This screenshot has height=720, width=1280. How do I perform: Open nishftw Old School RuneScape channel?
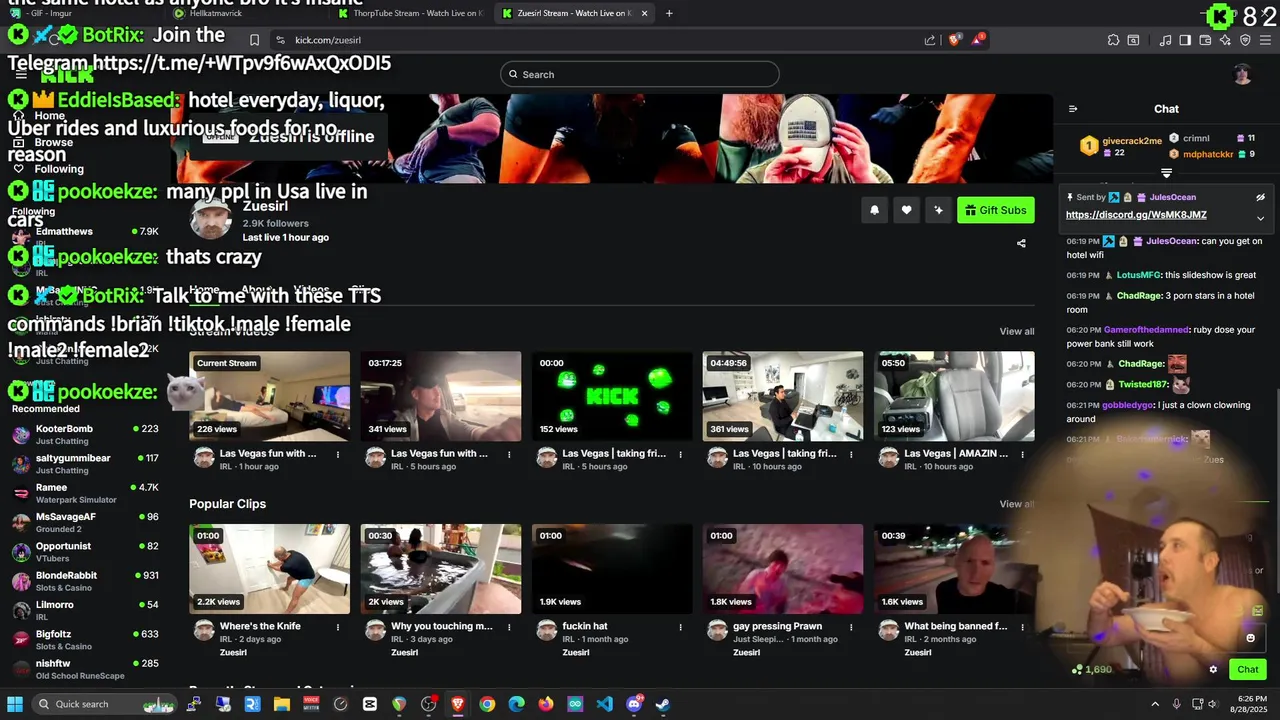click(x=85, y=669)
